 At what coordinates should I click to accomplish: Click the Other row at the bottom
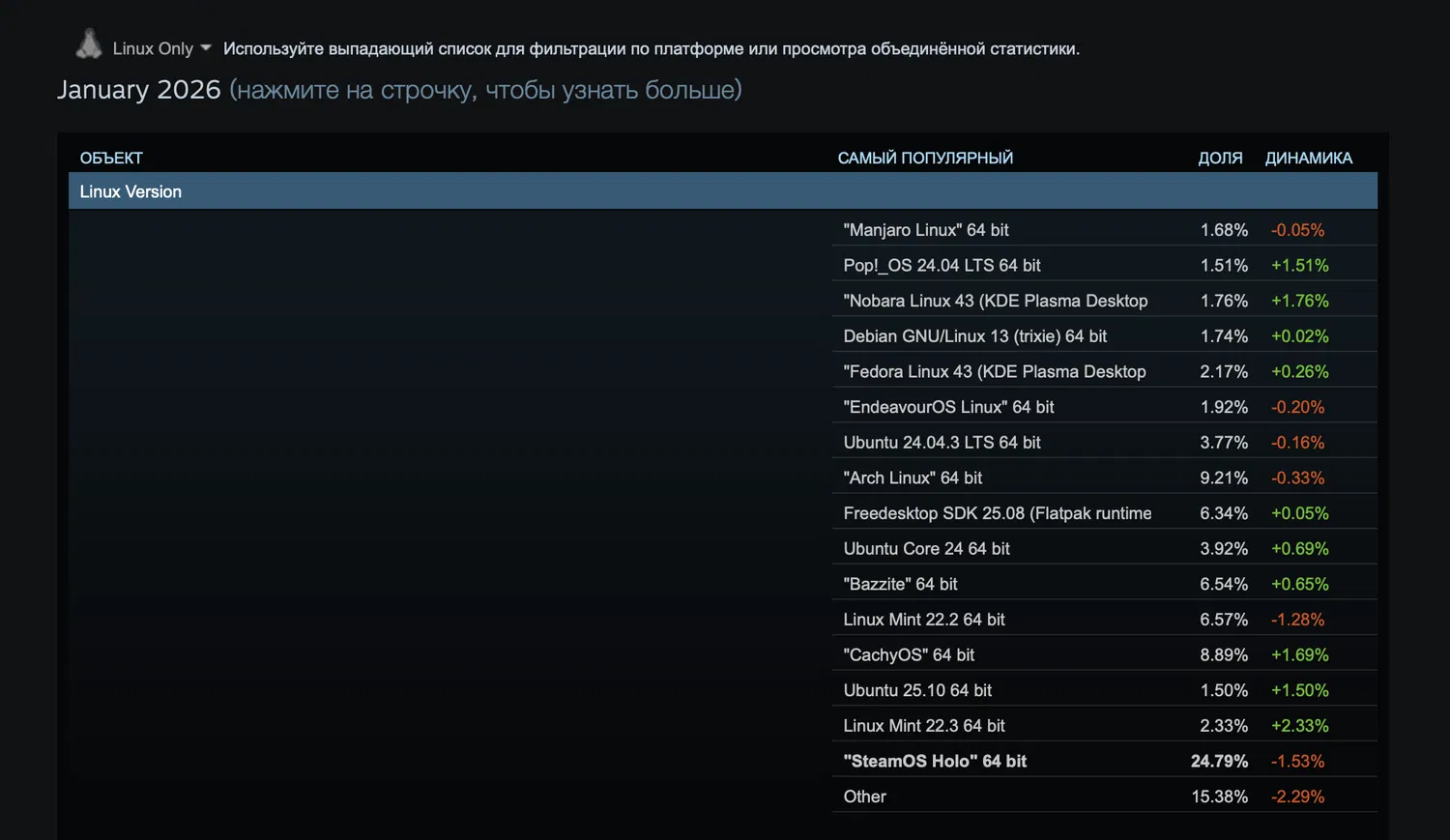click(x=864, y=797)
